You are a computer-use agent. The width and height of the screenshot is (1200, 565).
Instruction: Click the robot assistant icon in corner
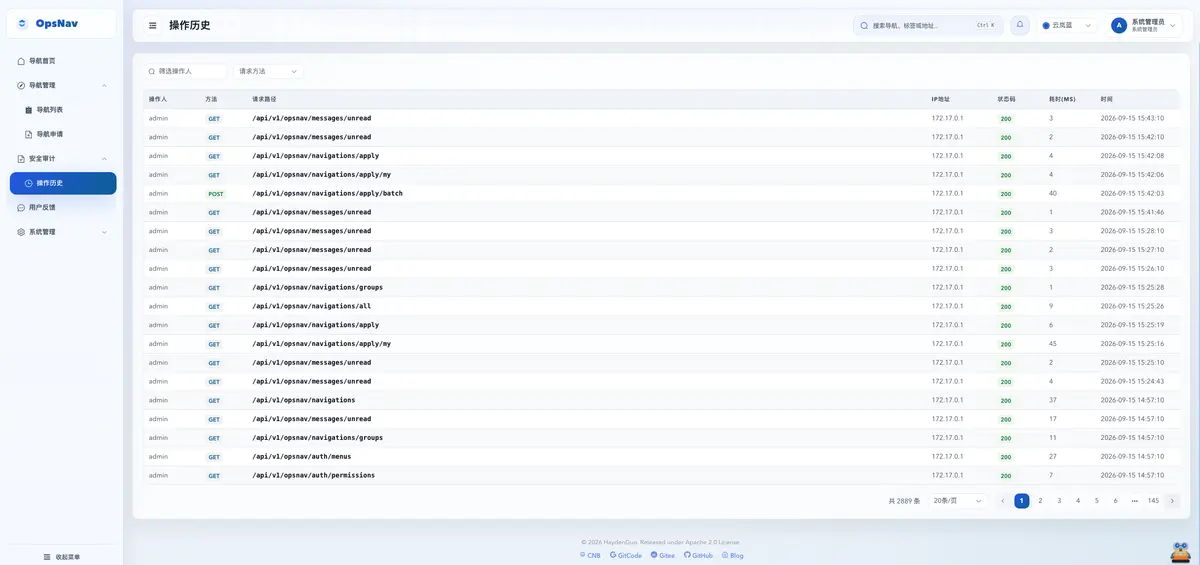(x=1180, y=551)
